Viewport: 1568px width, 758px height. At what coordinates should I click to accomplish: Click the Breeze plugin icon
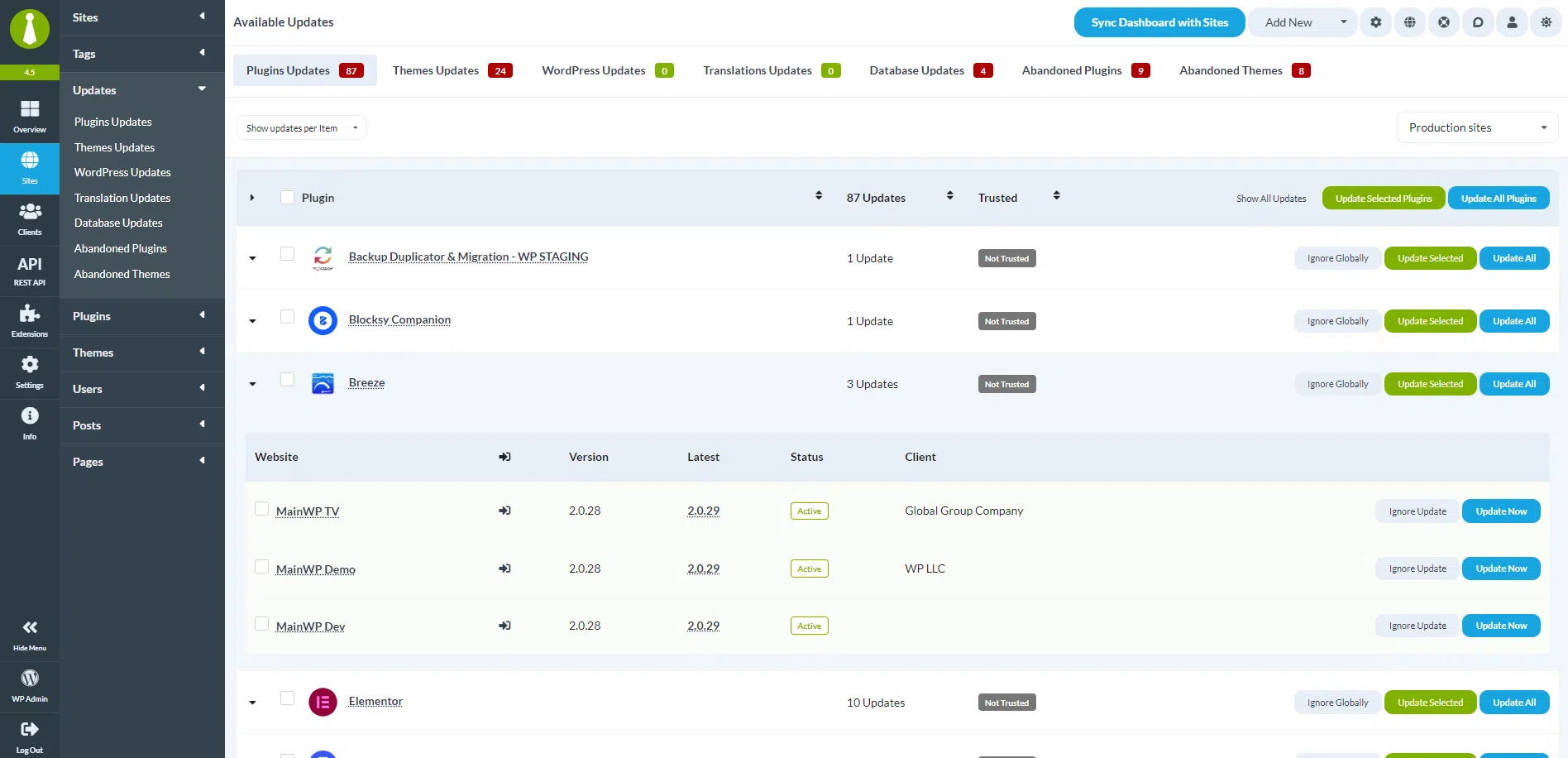pos(323,383)
